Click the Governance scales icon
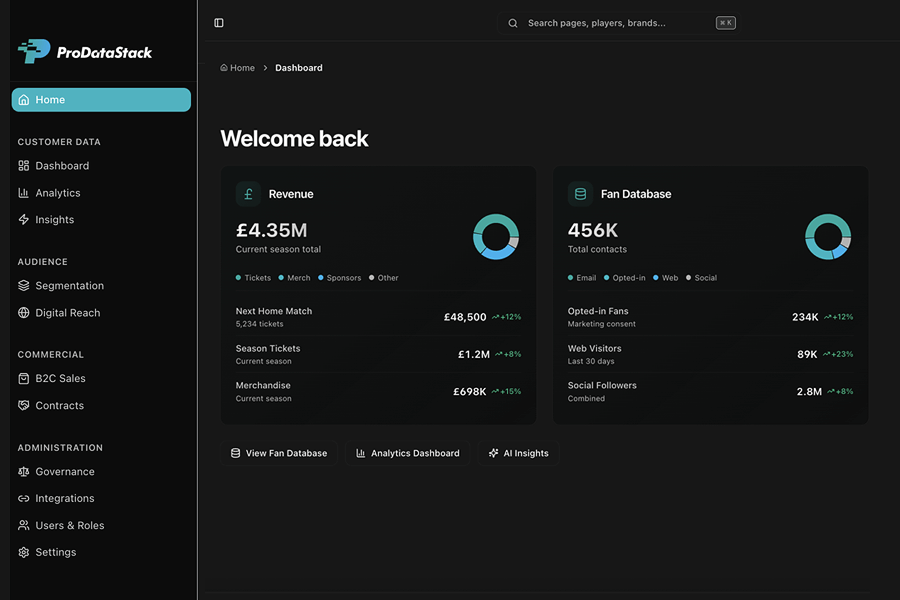The width and height of the screenshot is (900, 600). (x=24, y=472)
